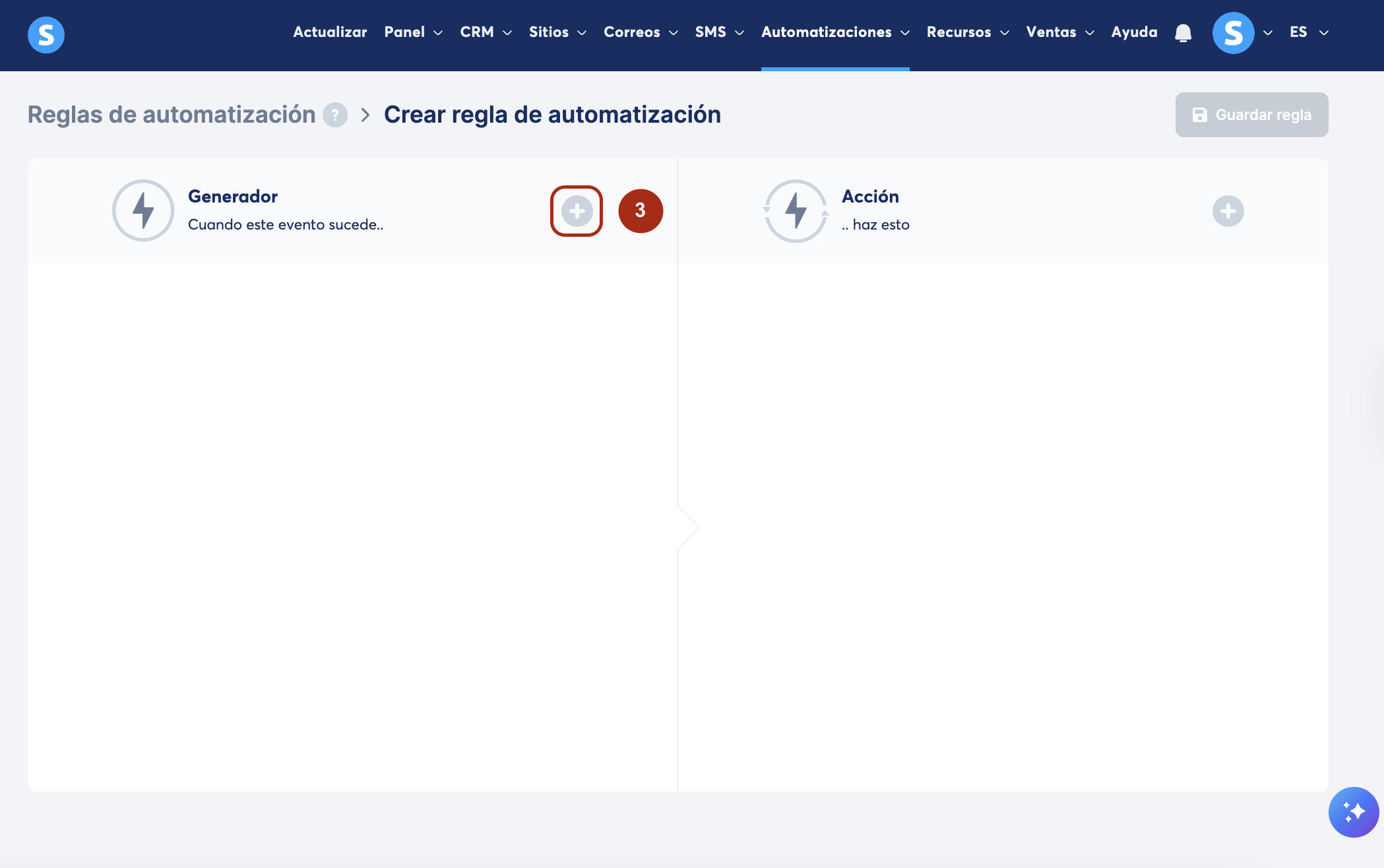Click the Guardar regla button

(x=1251, y=115)
